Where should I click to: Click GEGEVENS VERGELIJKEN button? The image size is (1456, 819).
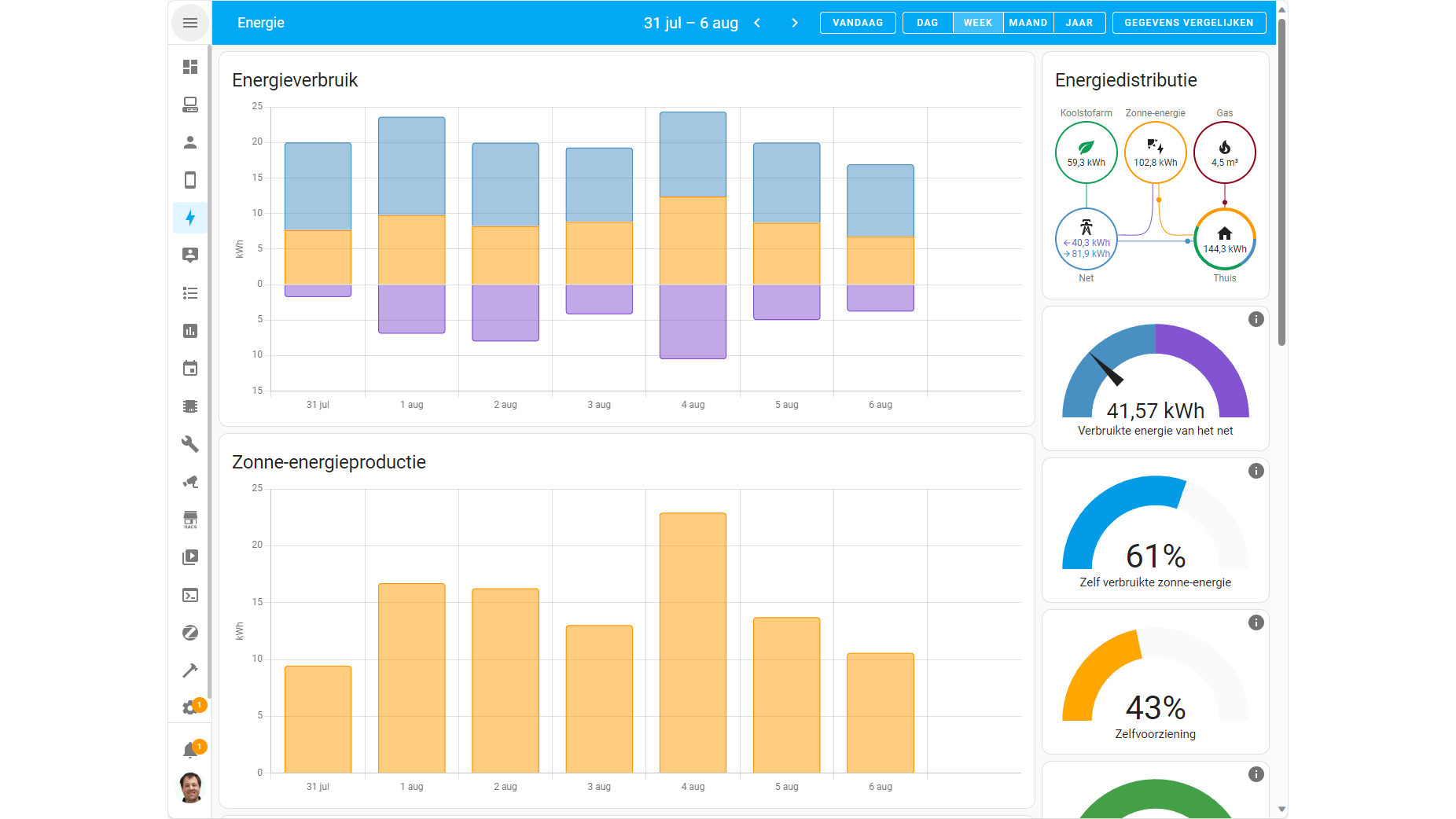[x=1189, y=23]
